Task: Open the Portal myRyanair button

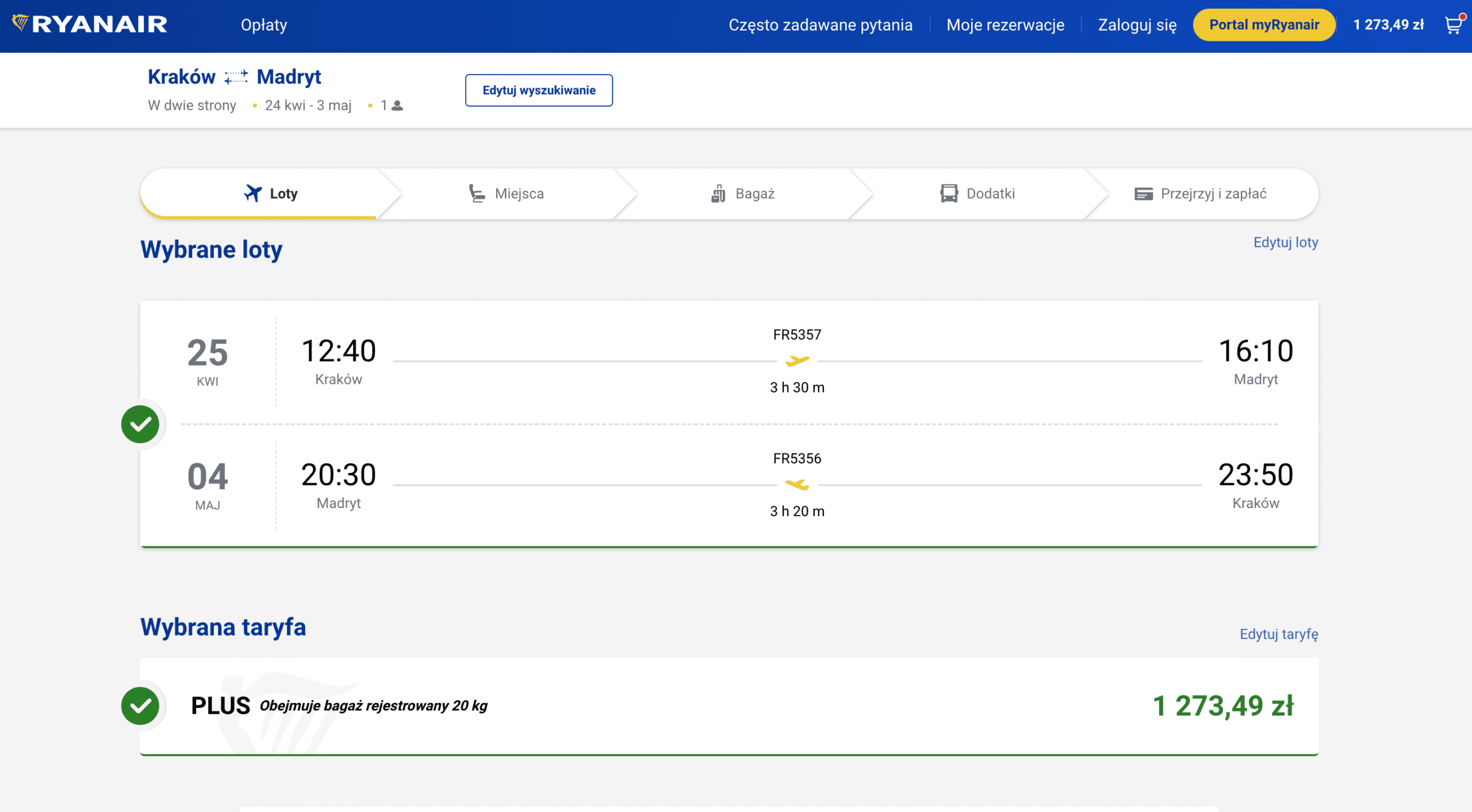Action: 1263,25
